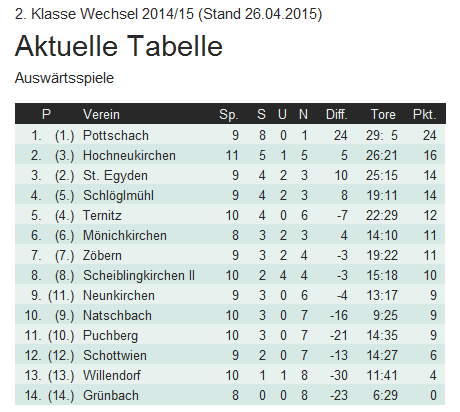
Task: Select the Natschbach row entry
Action: pyautogui.click(x=117, y=315)
